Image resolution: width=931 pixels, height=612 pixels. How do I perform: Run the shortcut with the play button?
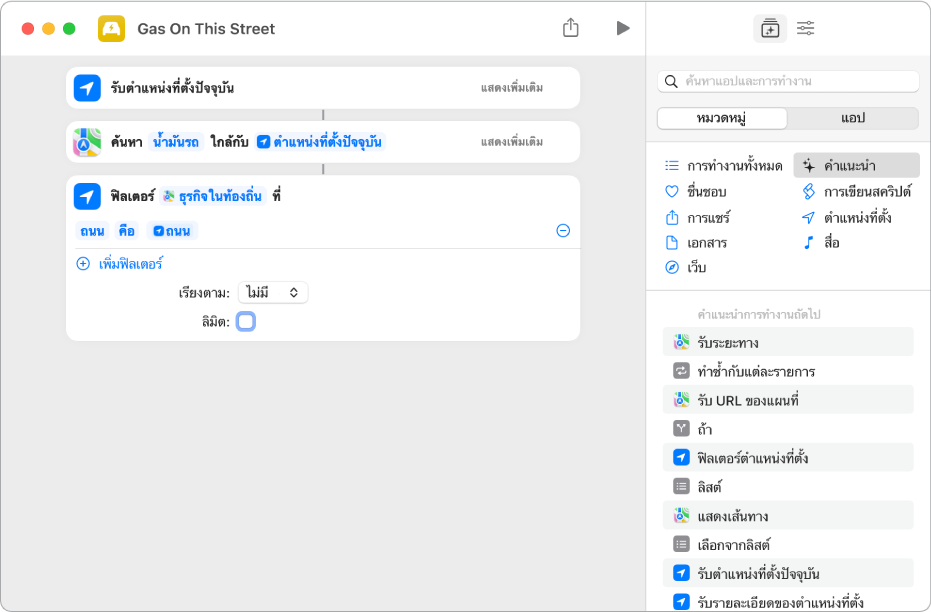click(622, 28)
